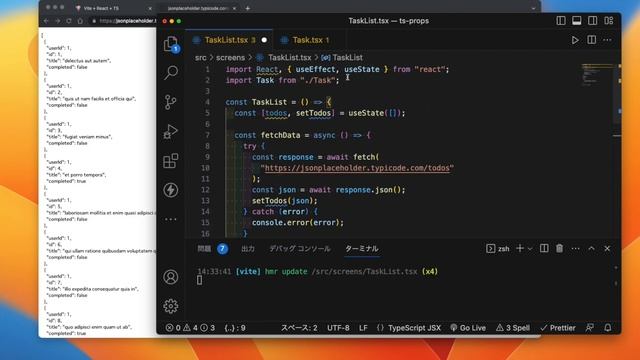Show additional views via the activity bar ellipsis
Viewport: 640px width, 360px height.
coord(171,219)
